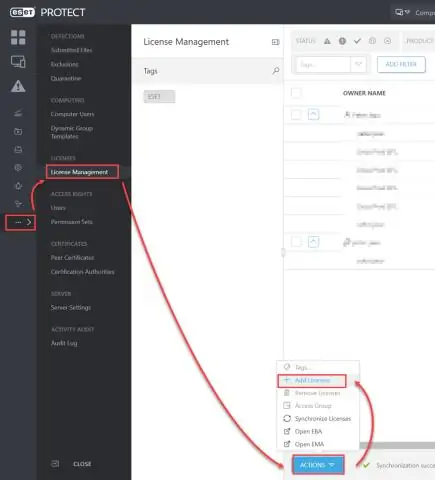The height and width of the screenshot is (480, 435).
Task: Open Quarantine in the sidebar menu
Action: 66,78
